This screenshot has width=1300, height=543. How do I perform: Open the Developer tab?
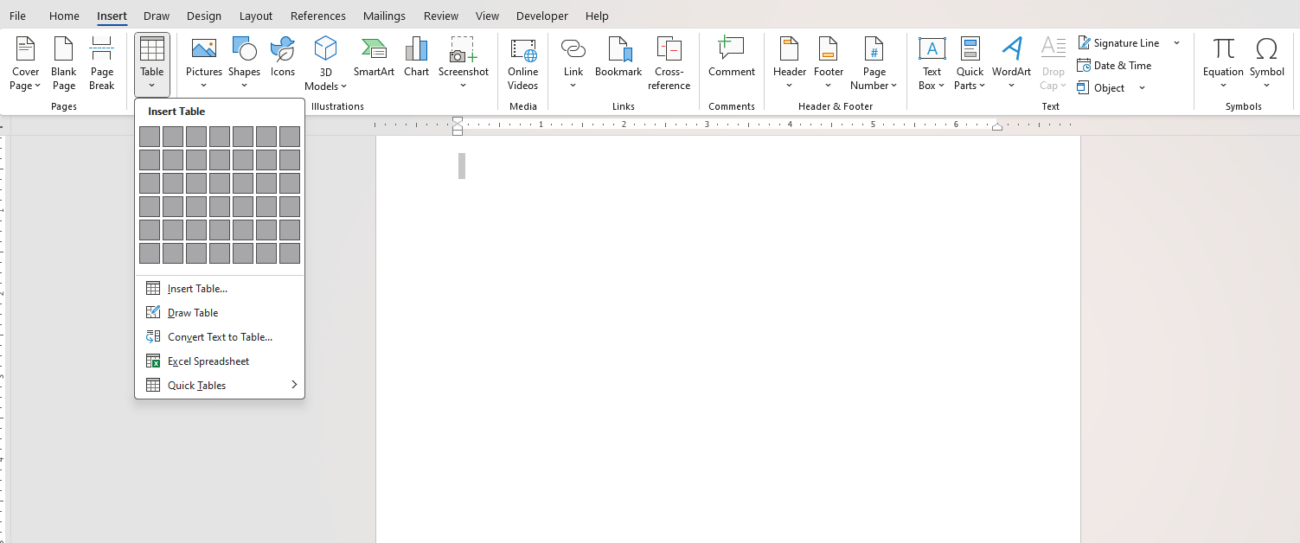pos(542,16)
